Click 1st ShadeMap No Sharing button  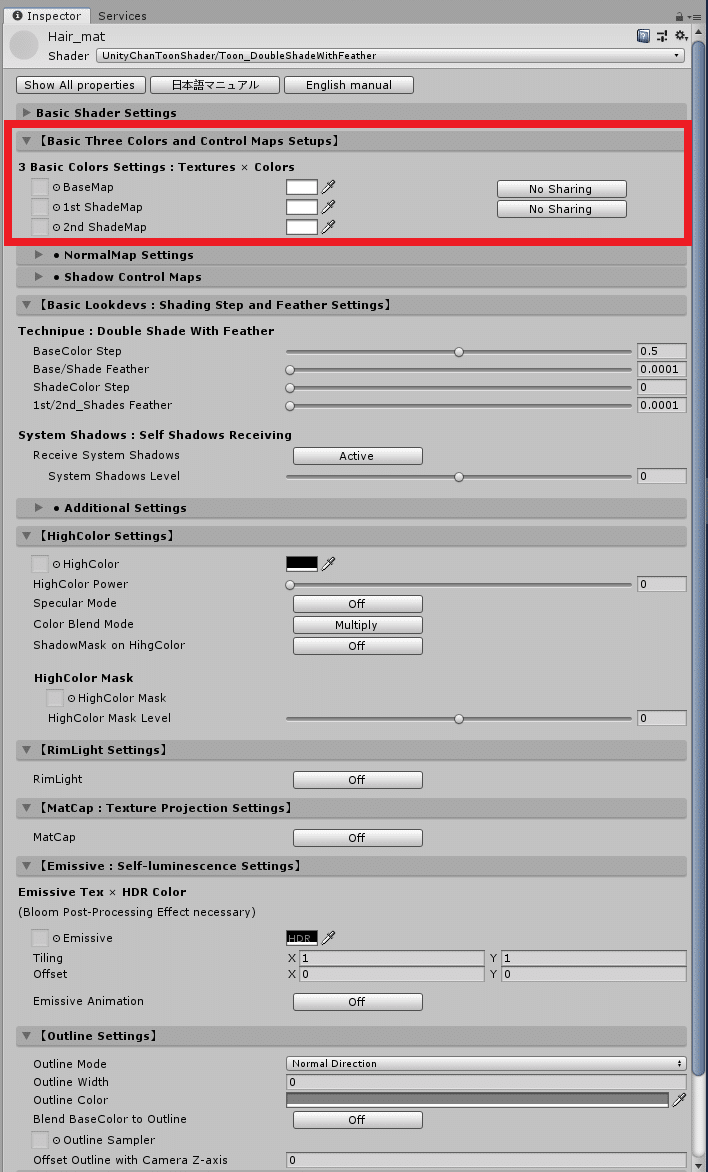pos(561,209)
